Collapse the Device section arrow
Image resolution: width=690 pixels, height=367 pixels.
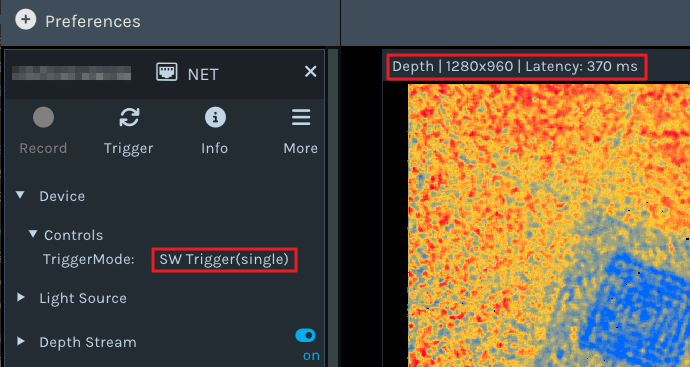tap(20, 195)
